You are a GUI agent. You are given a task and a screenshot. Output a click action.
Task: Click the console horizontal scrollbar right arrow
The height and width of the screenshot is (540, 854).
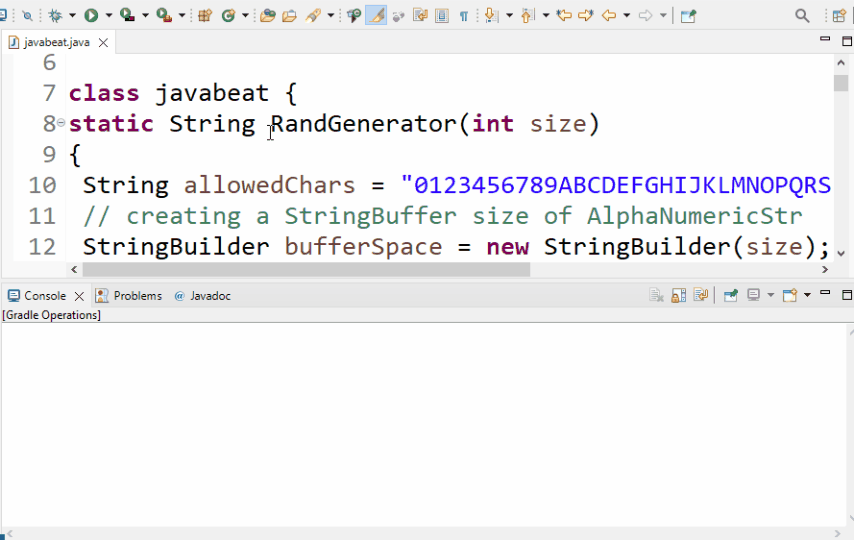837,533
